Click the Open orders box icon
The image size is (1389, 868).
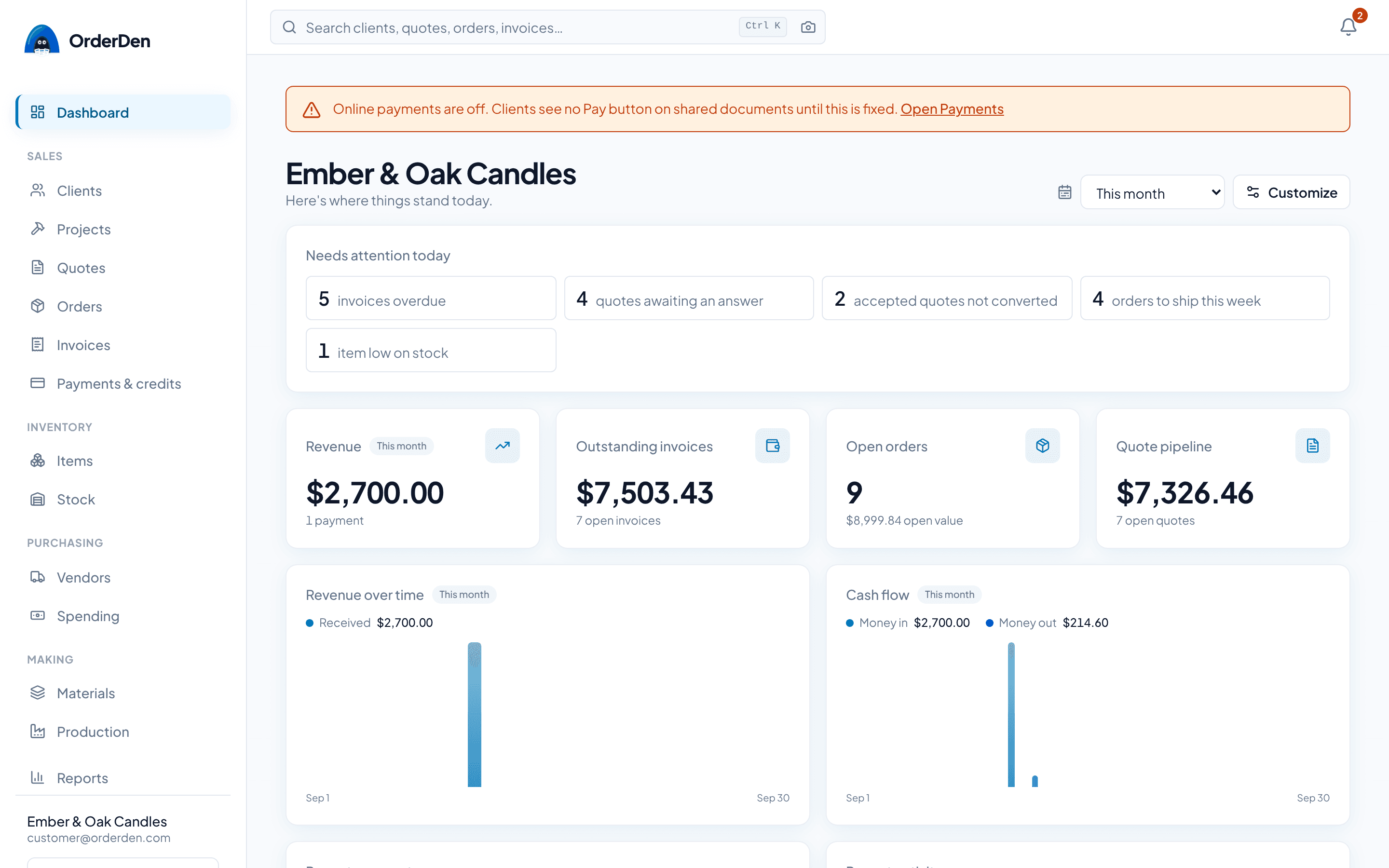click(x=1042, y=446)
